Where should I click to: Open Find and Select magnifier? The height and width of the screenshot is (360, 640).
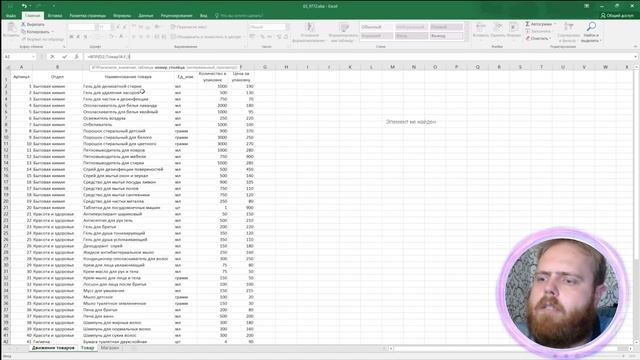(591, 32)
